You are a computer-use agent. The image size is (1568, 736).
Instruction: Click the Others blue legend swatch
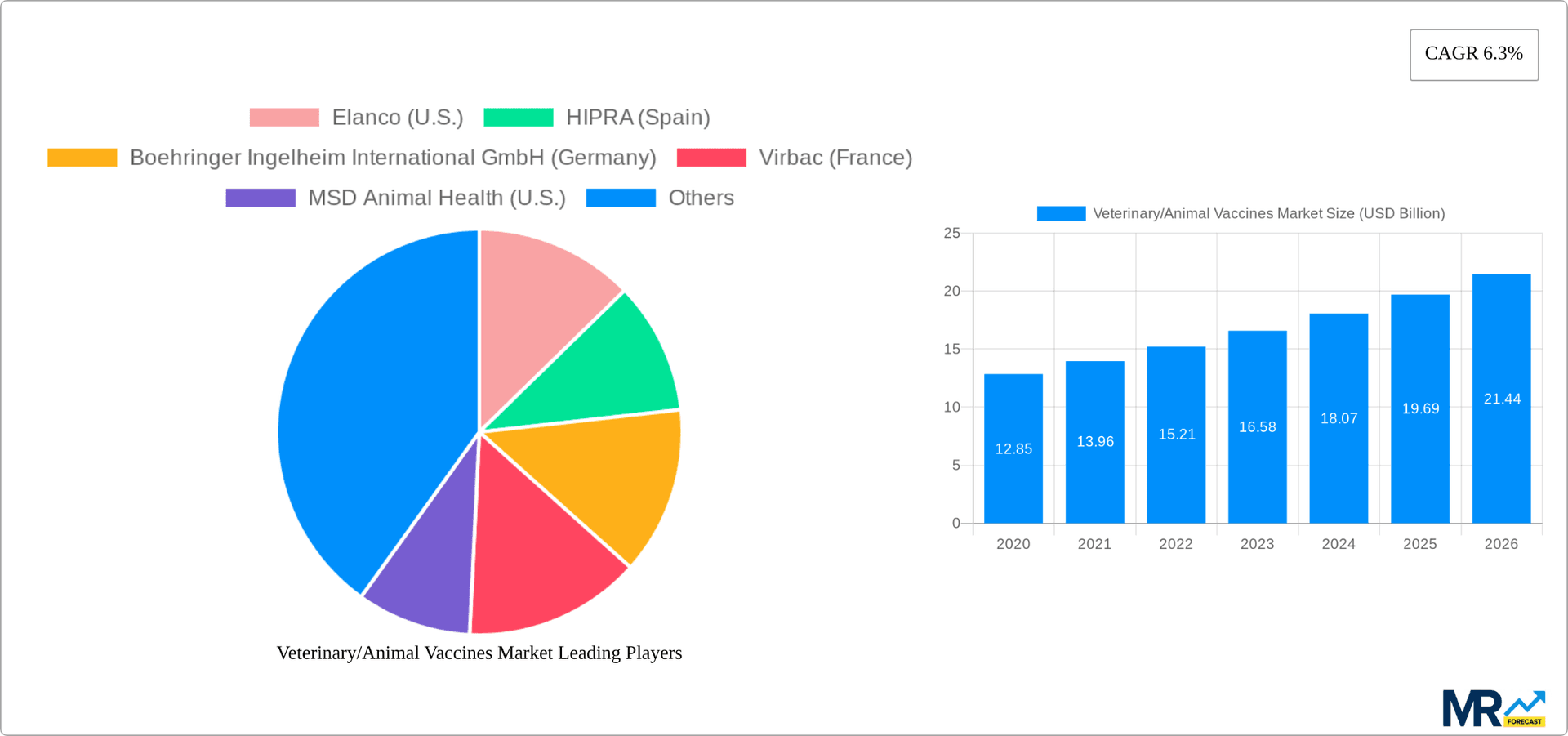click(621, 198)
